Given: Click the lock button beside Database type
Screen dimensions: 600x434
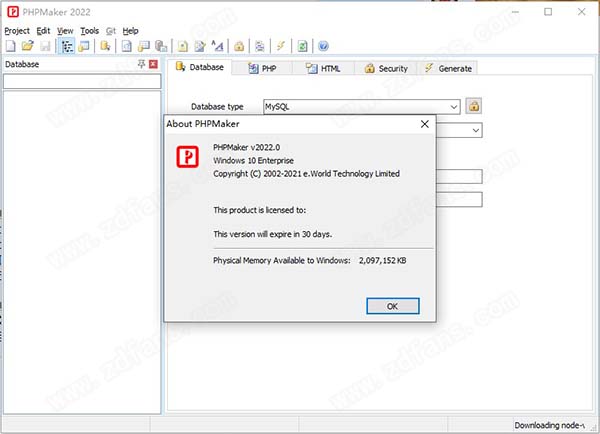Looking at the screenshot, I should (x=474, y=106).
